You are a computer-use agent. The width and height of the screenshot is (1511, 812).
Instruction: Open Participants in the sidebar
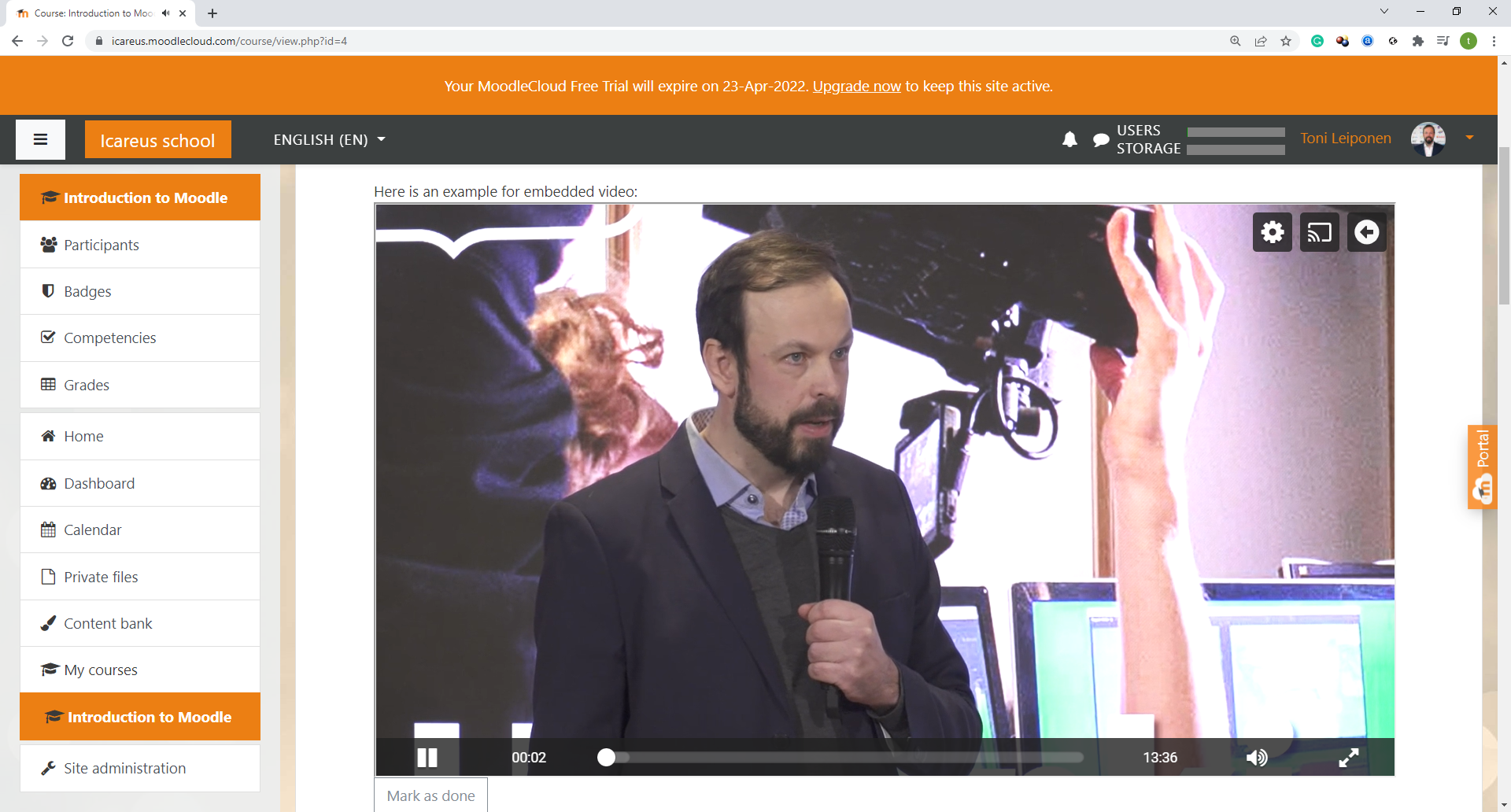(x=102, y=245)
